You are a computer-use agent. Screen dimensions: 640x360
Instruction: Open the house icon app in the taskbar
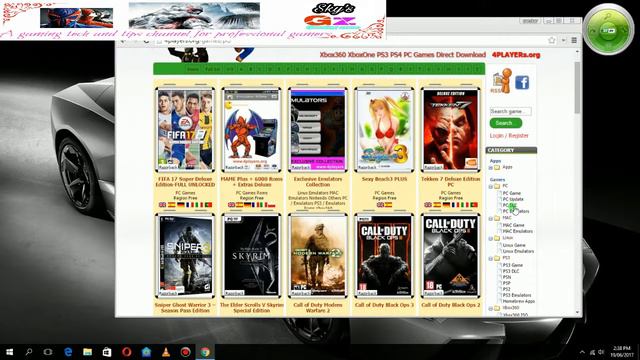coord(146,352)
